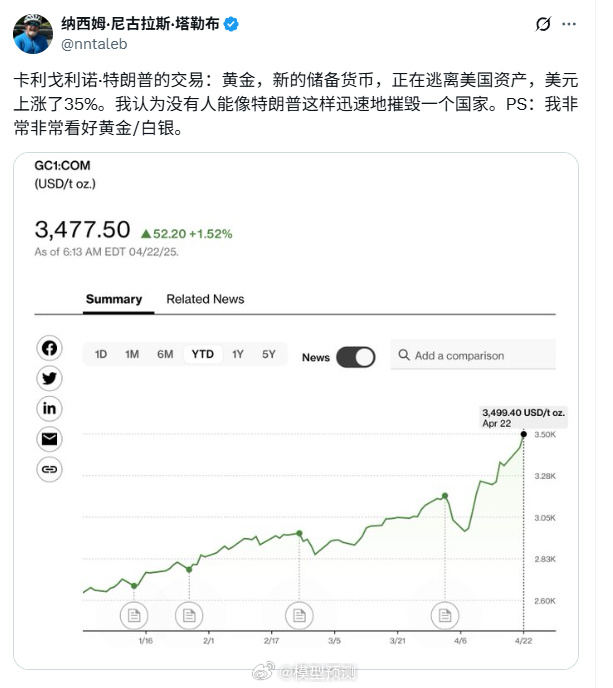This screenshot has height=688, width=613.
Task: Open the Summary tab
Action: [x=113, y=299]
